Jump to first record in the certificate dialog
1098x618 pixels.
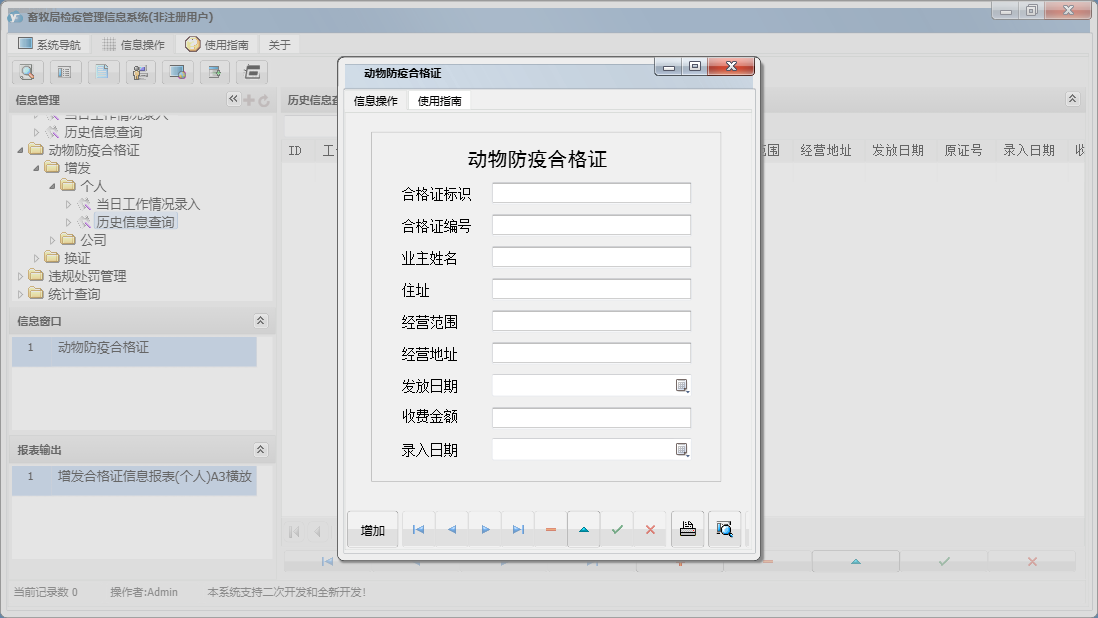click(x=419, y=530)
